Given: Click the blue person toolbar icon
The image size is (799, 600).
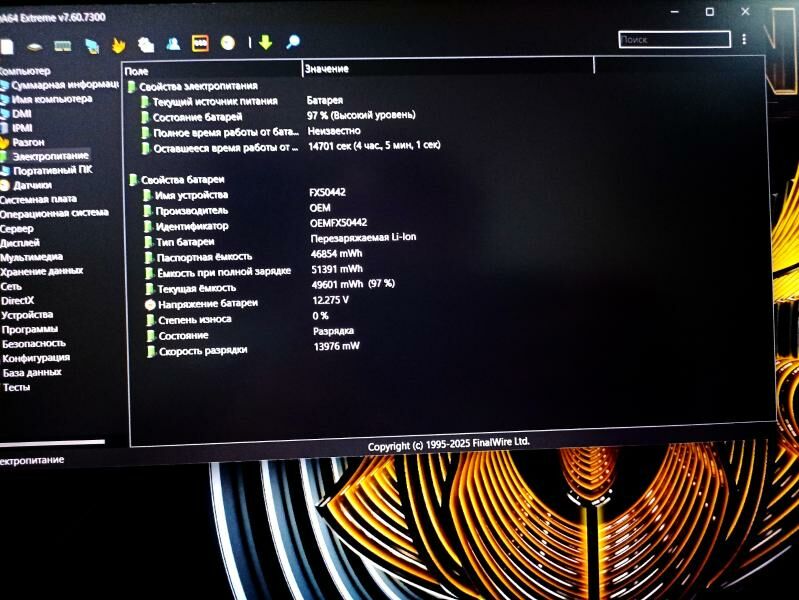Looking at the screenshot, I should 173,44.
